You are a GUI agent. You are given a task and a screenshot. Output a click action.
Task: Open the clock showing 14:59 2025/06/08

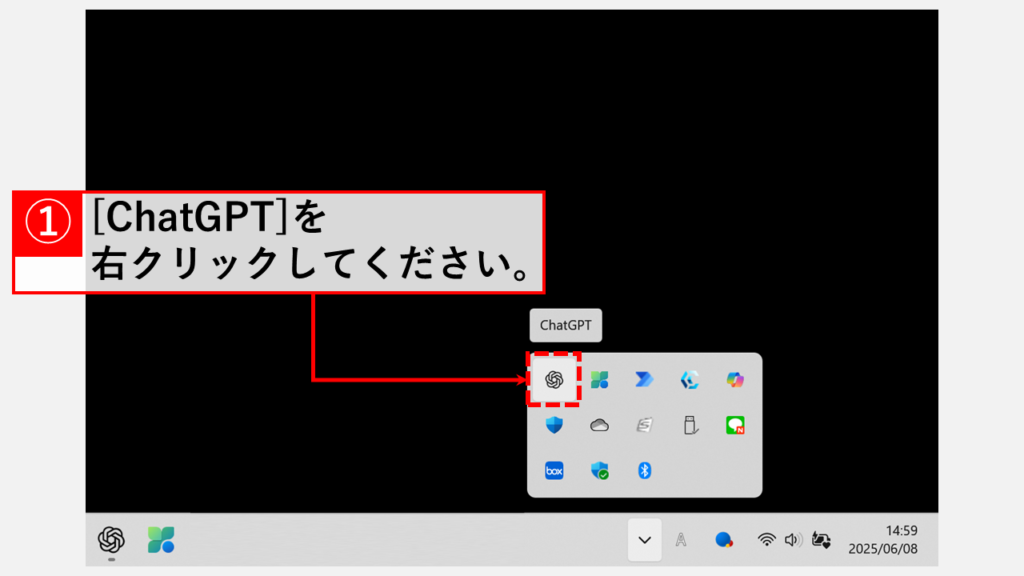(883, 540)
